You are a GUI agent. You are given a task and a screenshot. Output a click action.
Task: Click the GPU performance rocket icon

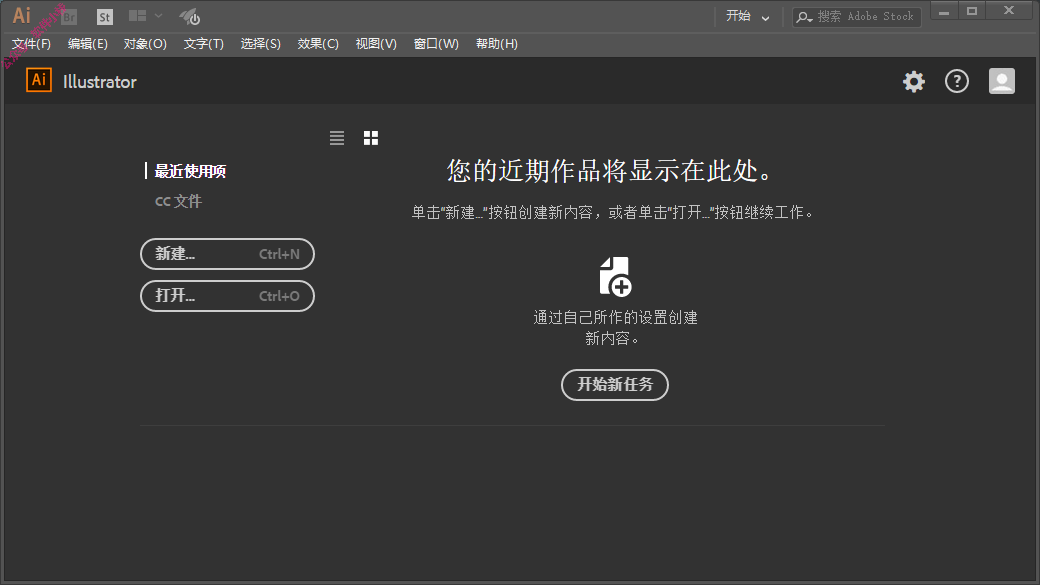(x=190, y=17)
